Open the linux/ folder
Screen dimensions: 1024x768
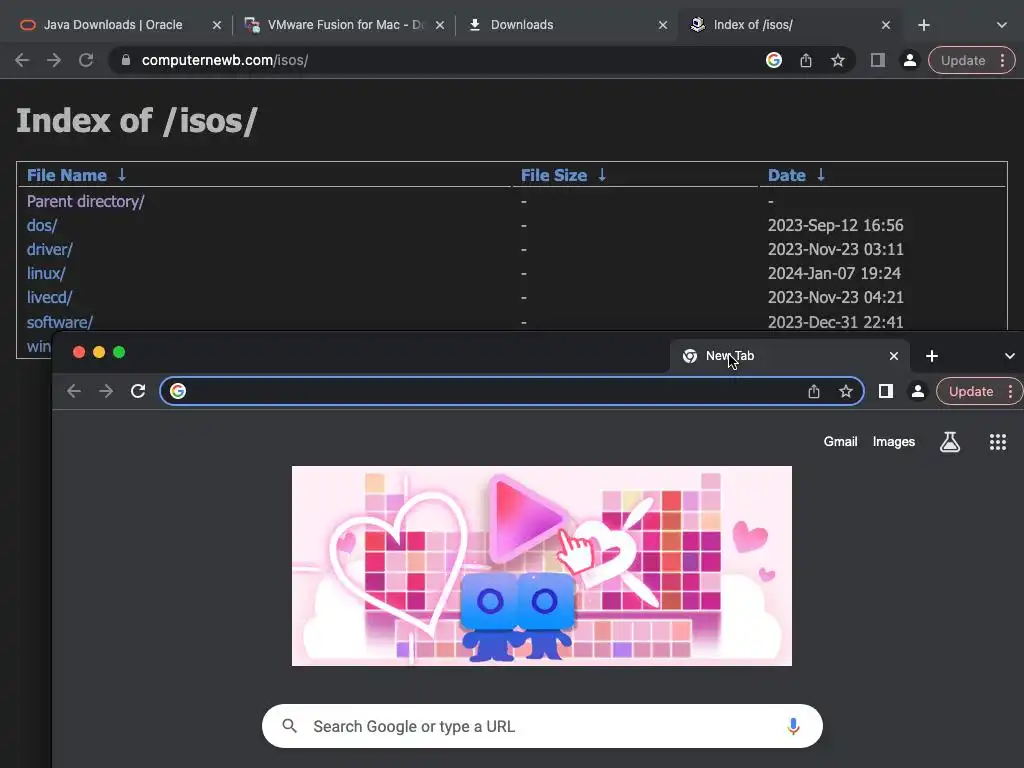pyautogui.click(x=46, y=273)
